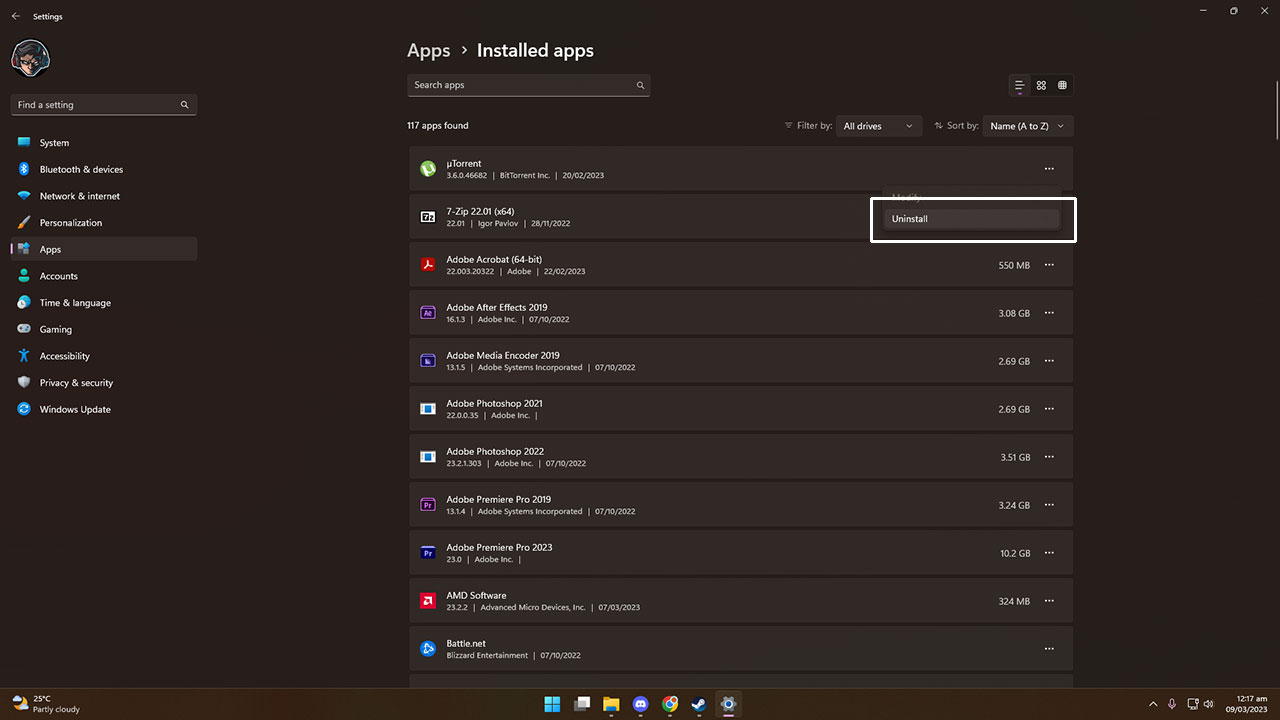Image resolution: width=1280 pixels, height=720 pixels.
Task: Open more options for Adobe Acrobat (64-bit)
Action: pyautogui.click(x=1049, y=265)
